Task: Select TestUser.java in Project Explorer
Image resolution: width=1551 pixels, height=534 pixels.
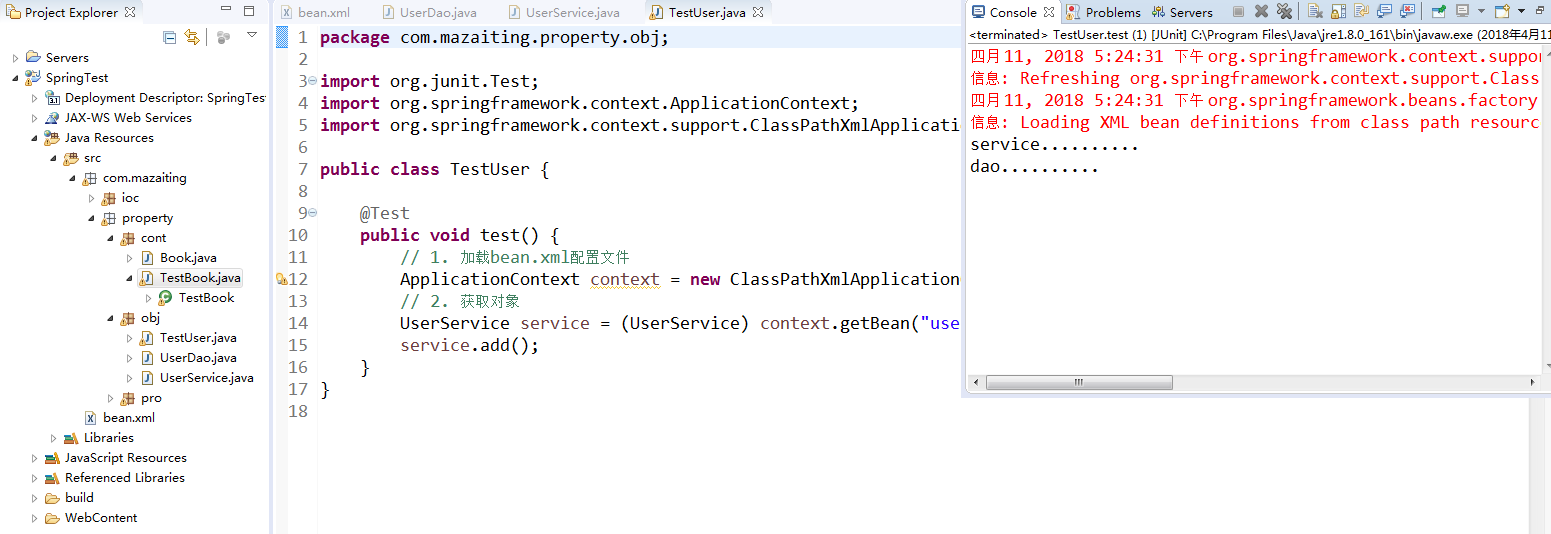Action: coord(198,338)
